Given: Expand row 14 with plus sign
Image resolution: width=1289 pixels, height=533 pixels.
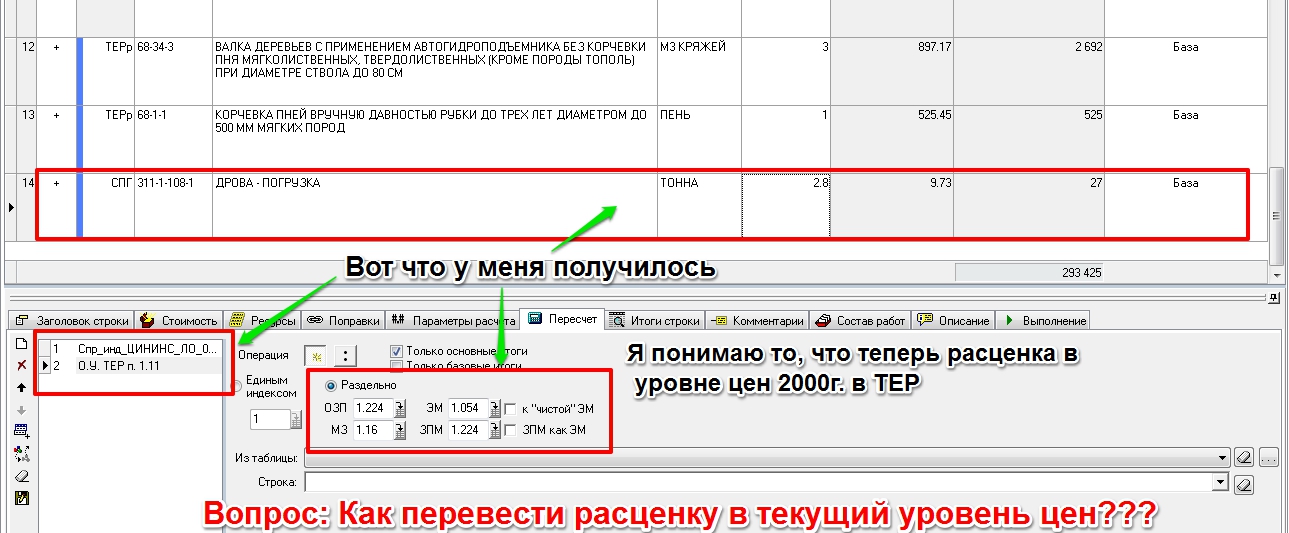Looking at the screenshot, I should pyautogui.click(x=56, y=183).
